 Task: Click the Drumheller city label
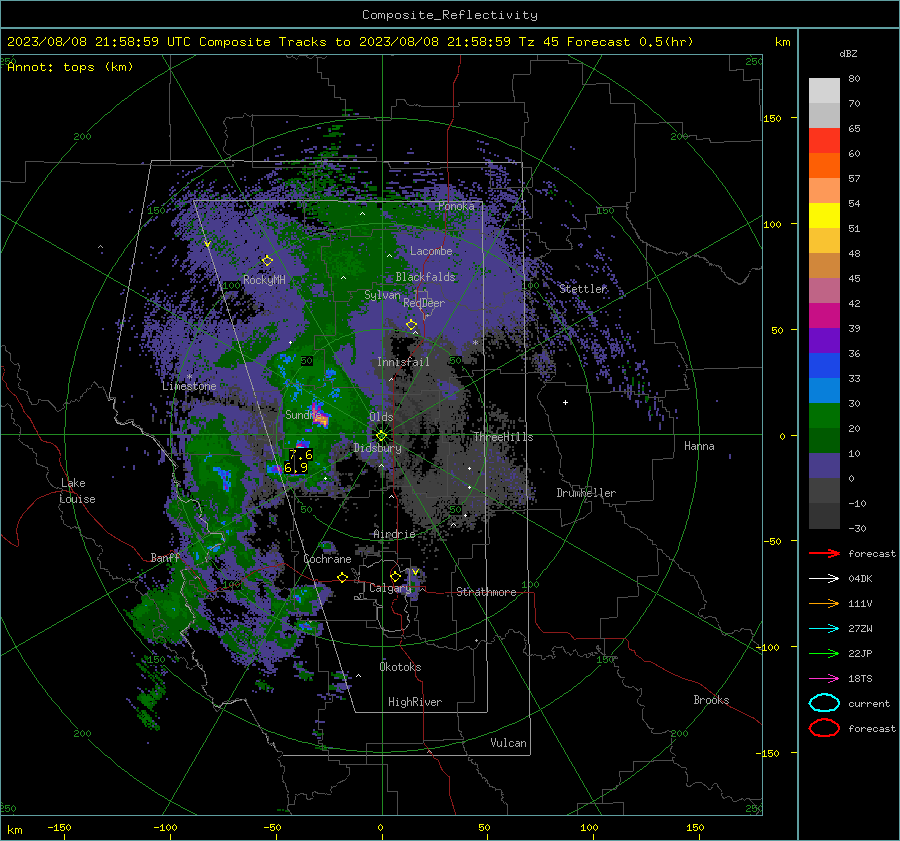pyautogui.click(x=586, y=493)
